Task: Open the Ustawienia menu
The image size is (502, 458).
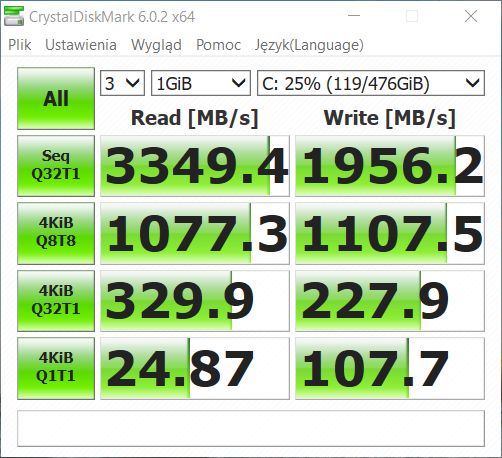Action: coord(81,45)
